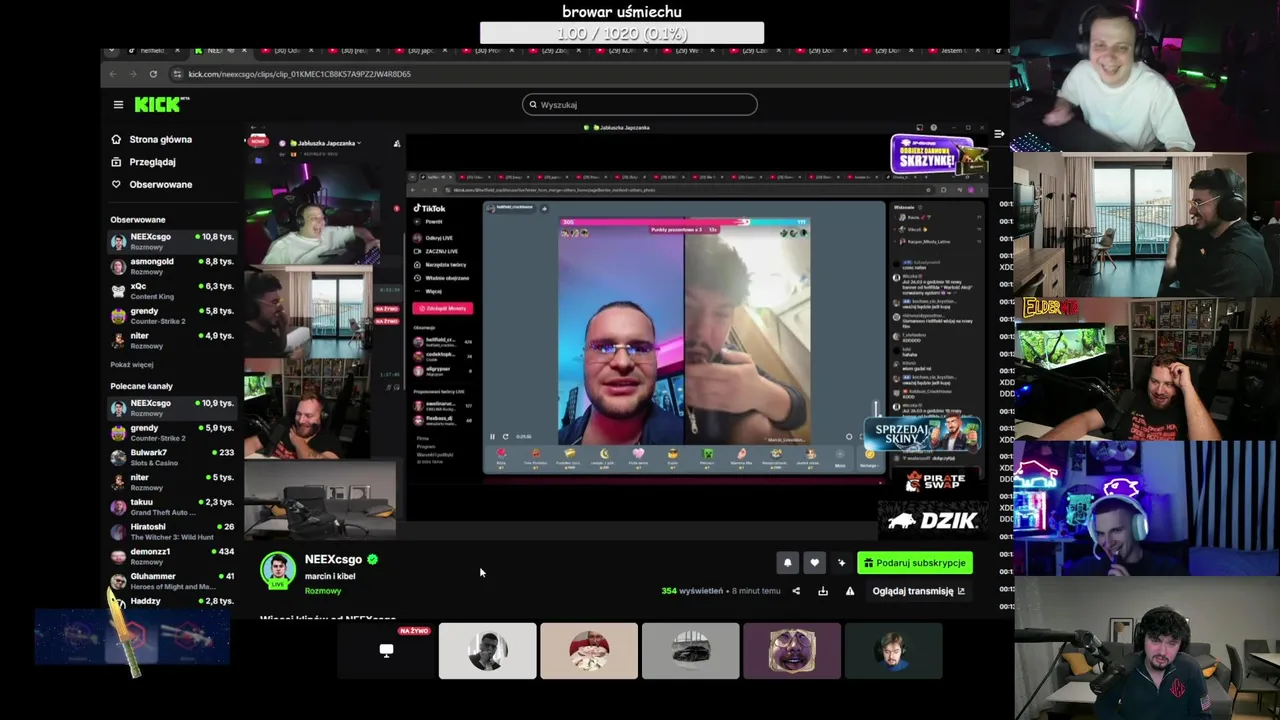Click NEEXcsgo LIVE avatar below clip
This screenshot has width=1280, height=720.
[x=278, y=569]
